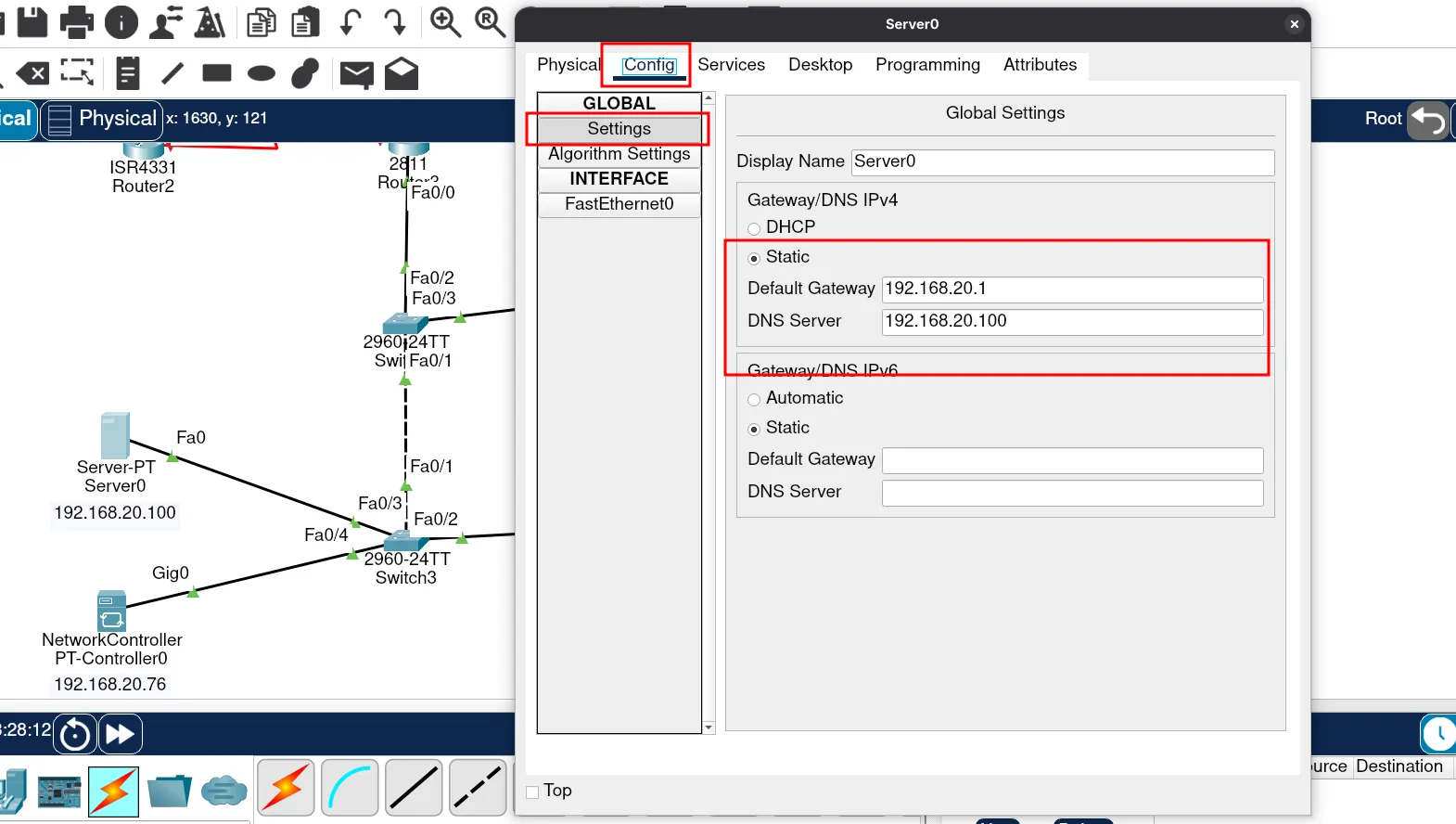
Task: Enable the Top checkbox
Action: point(532,792)
